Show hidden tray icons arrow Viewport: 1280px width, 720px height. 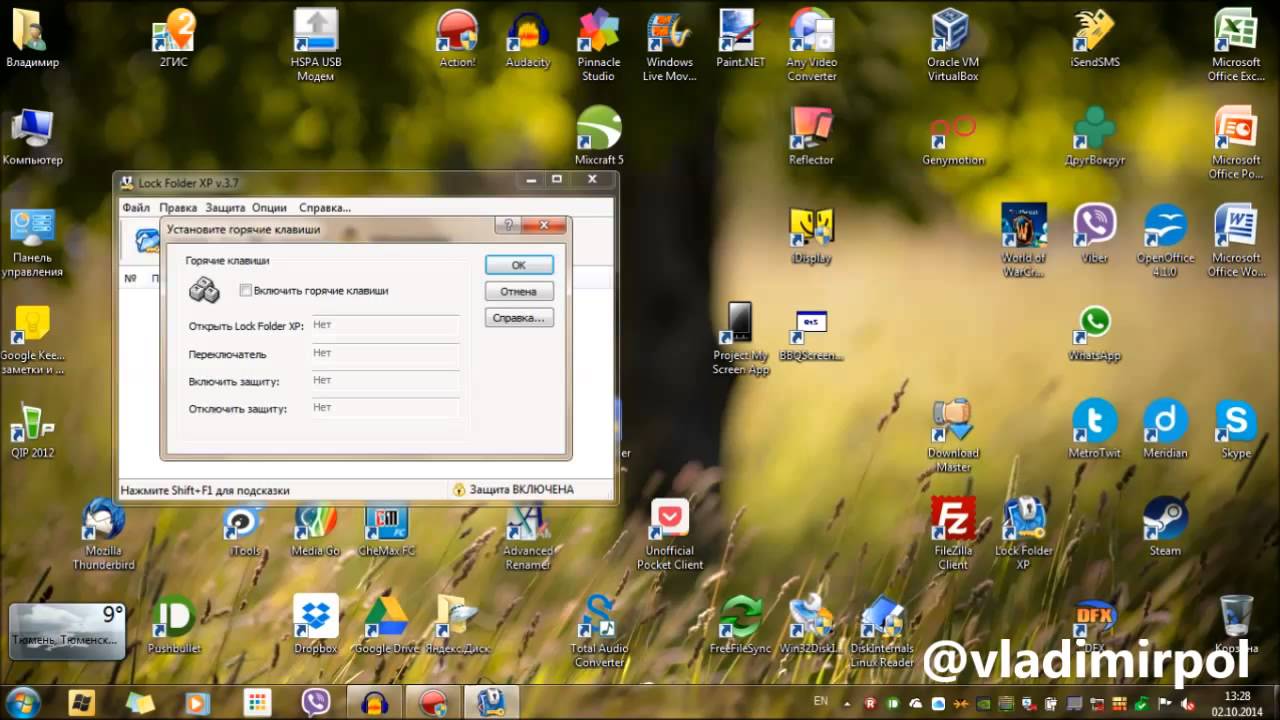pos(849,702)
